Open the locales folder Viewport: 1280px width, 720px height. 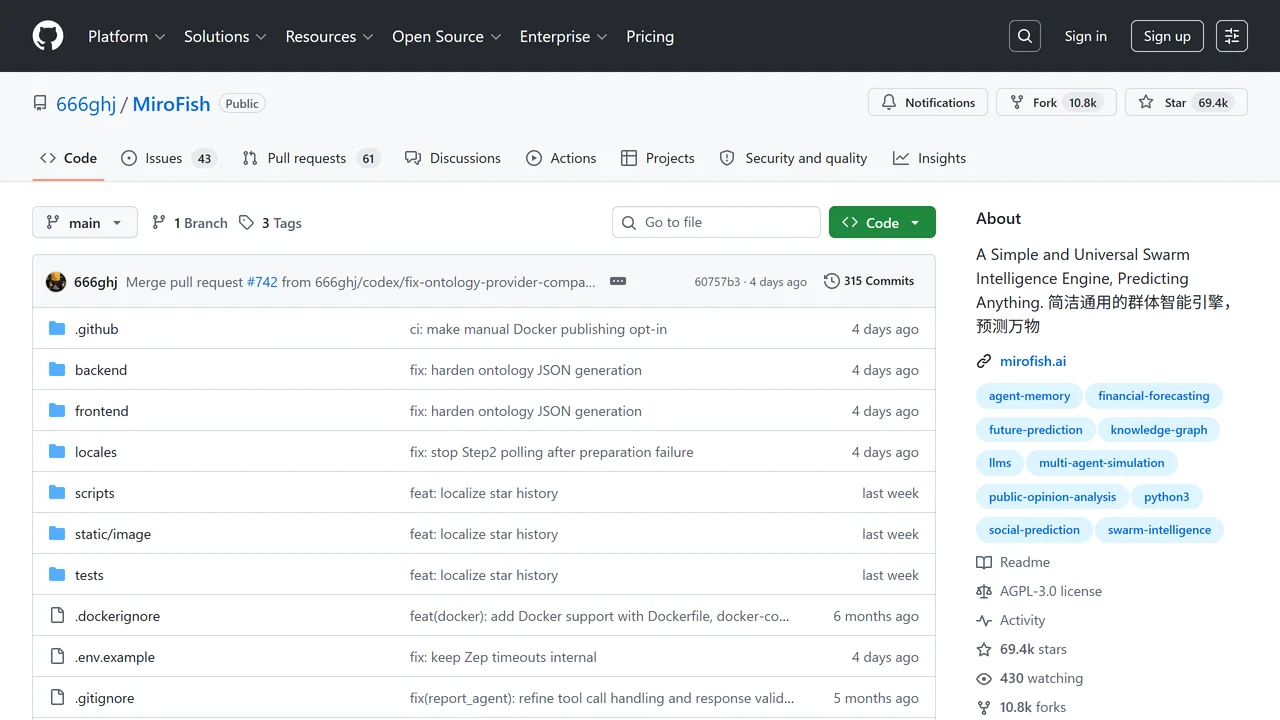pyautogui.click(x=96, y=452)
